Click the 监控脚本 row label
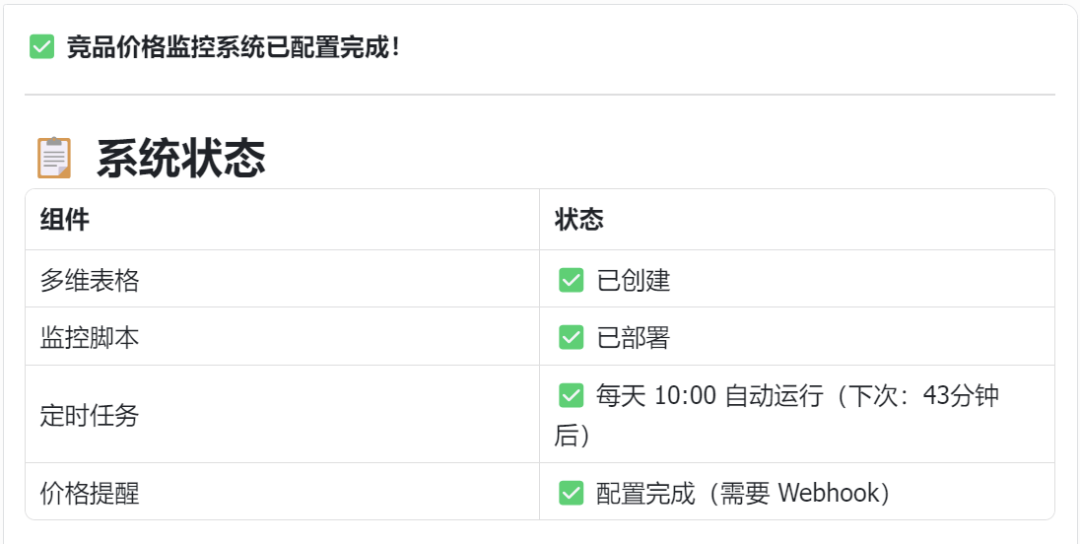The image size is (1080, 544). [x=89, y=338]
